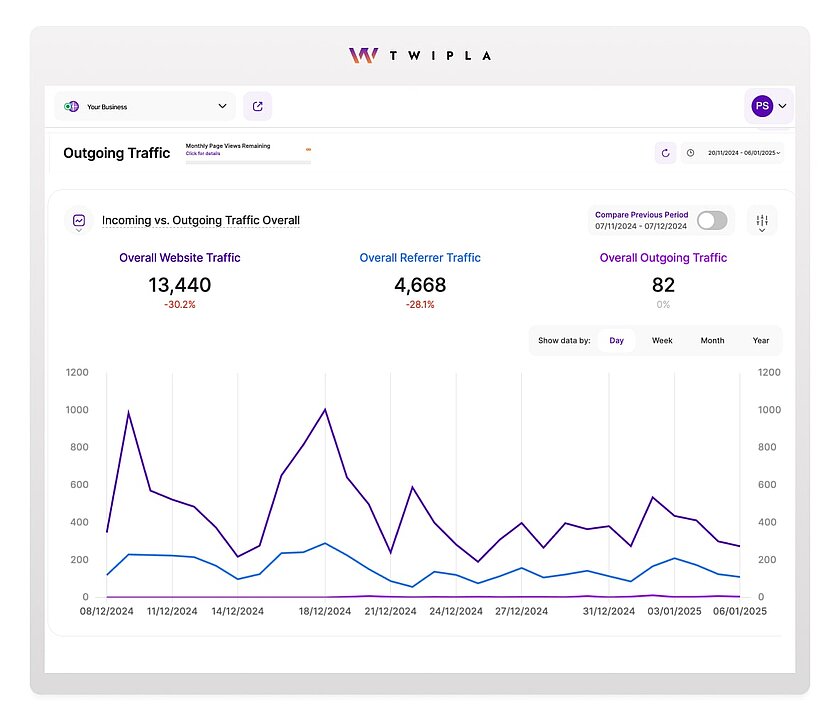
Task: Select the Week data view
Action: click(662, 340)
